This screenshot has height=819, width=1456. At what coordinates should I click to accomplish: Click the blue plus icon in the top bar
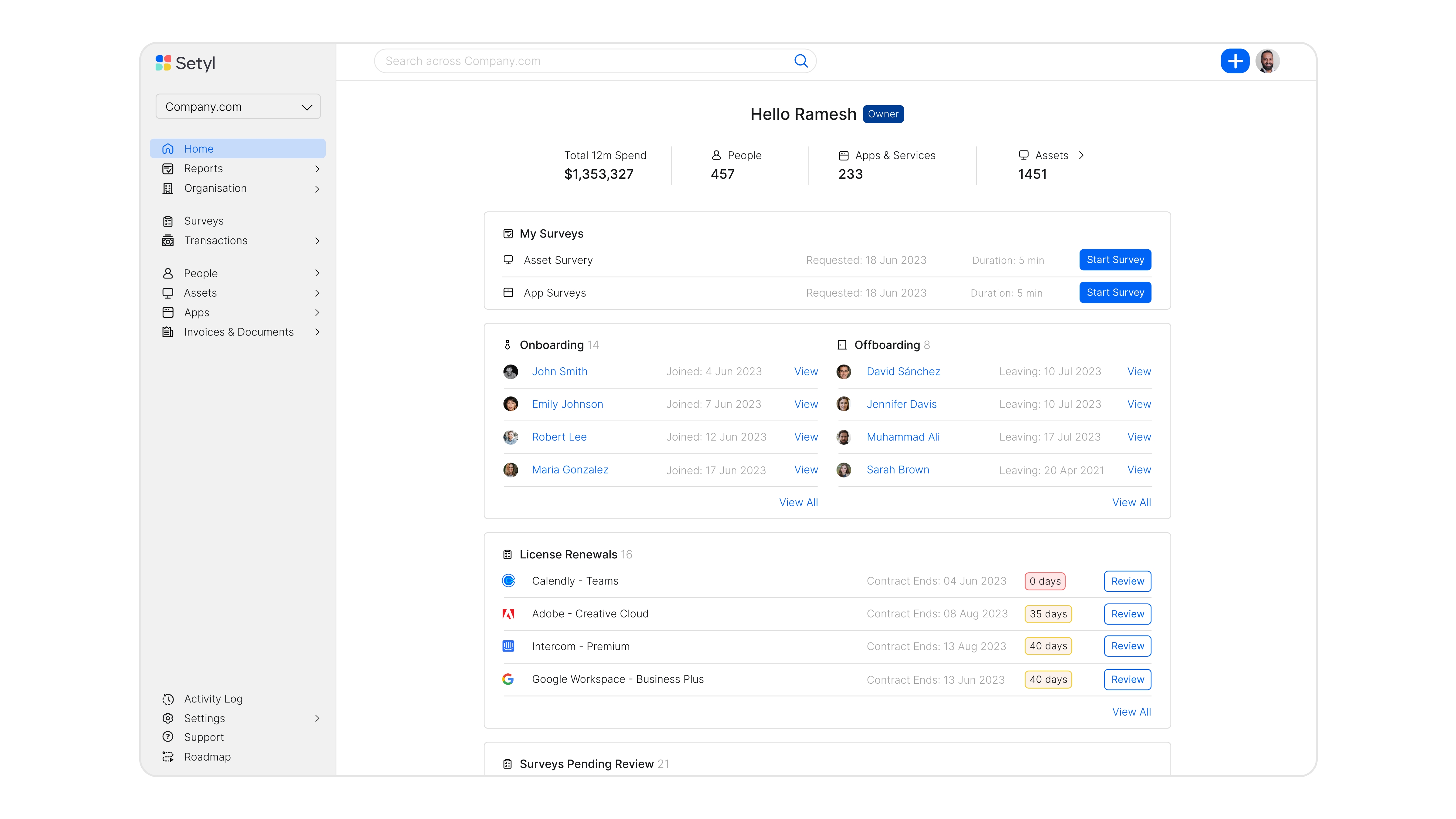click(1235, 60)
